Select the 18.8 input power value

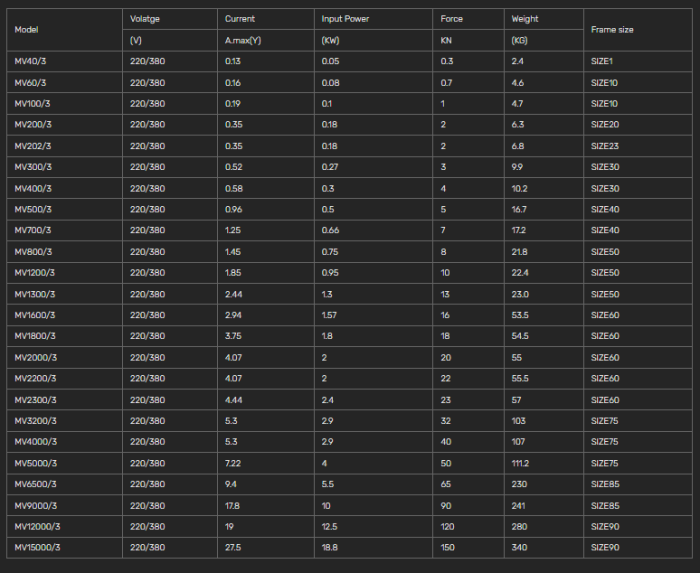pyautogui.click(x=329, y=547)
